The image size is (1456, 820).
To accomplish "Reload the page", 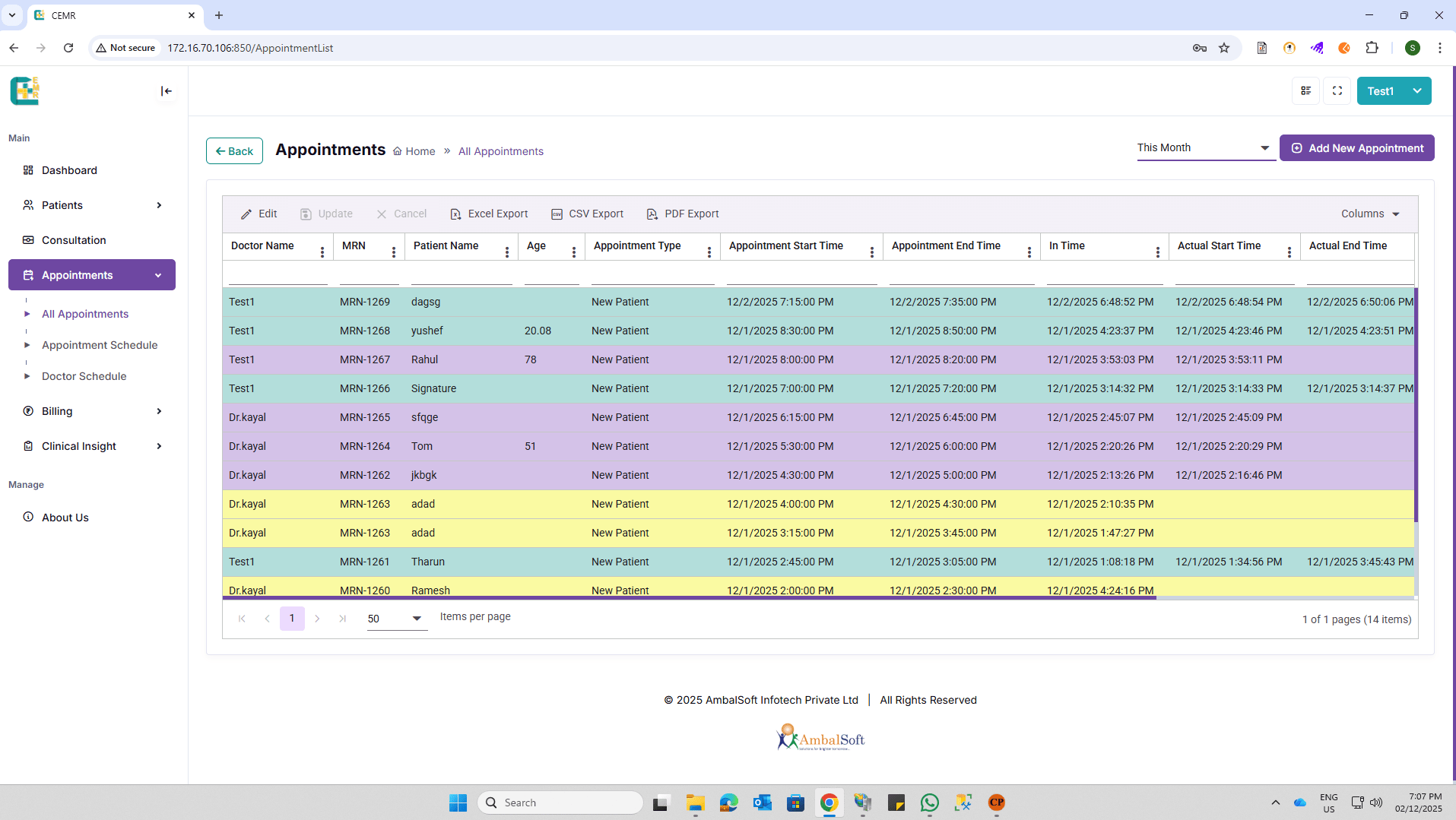I will [x=68, y=48].
